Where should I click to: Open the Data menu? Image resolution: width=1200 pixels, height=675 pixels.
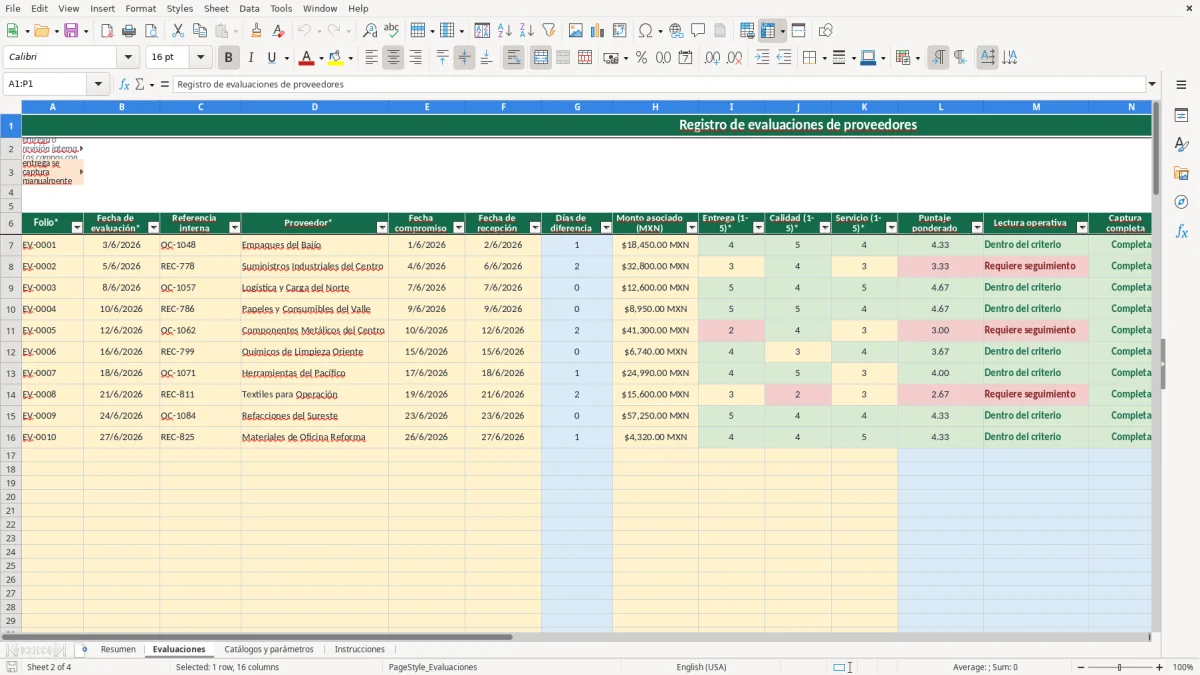249,8
